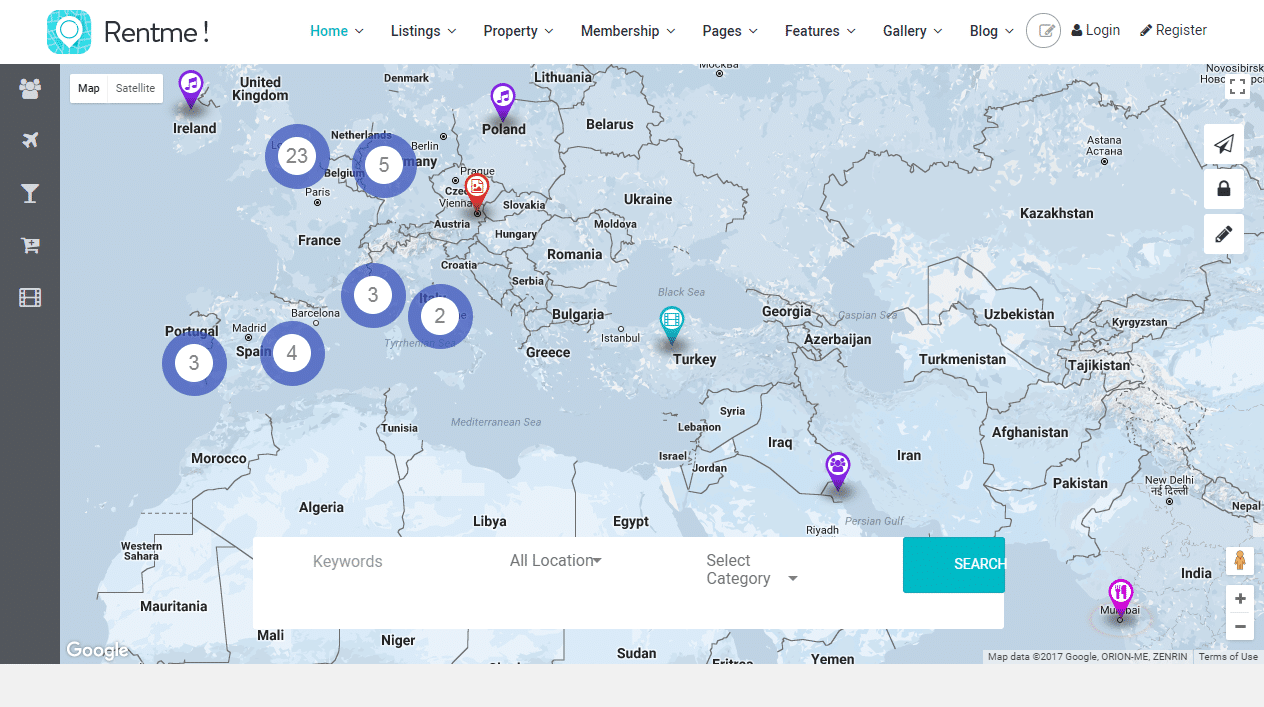Expand the Gallery menu
This screenshot has height=707, width=1264.
913,31
